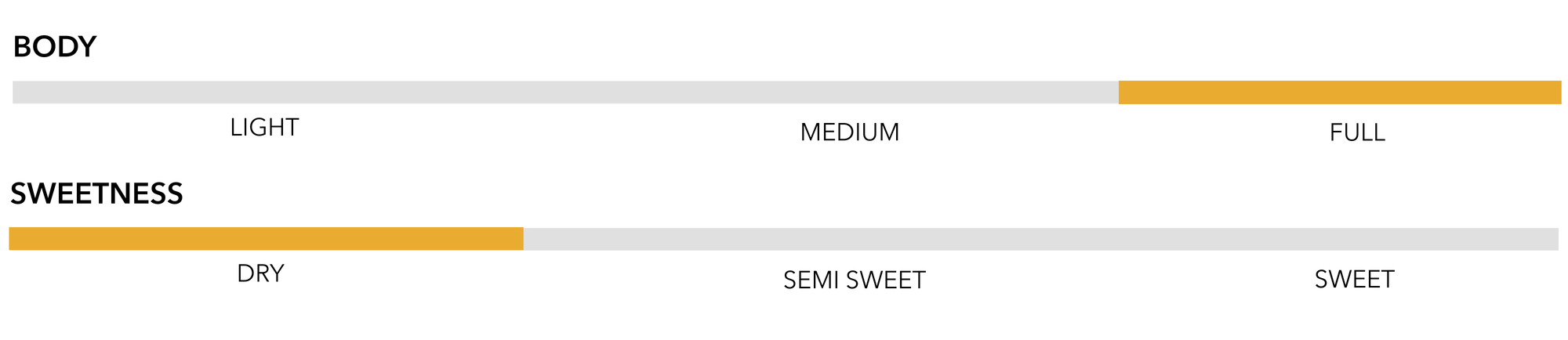Set Sweetness bar to point above SEMI SWEET
Screen dimensions: 1568x340
pos(854,239)
